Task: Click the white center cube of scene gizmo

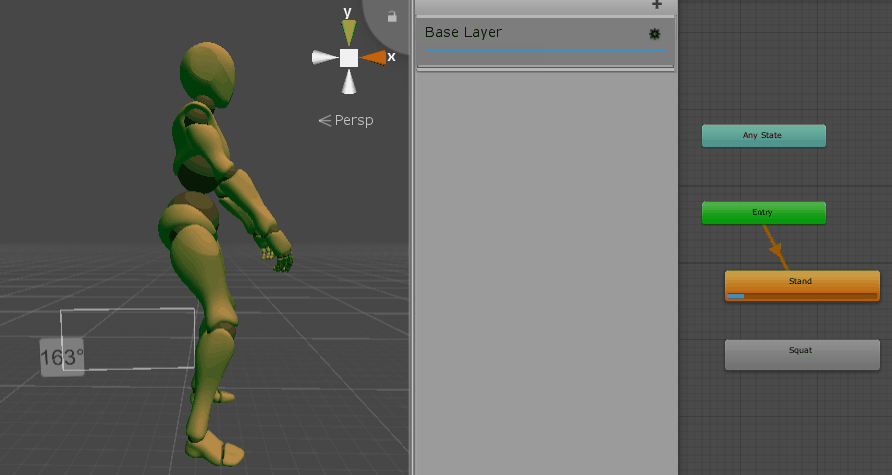Action: pyautogui.click(x=348, y=58)
